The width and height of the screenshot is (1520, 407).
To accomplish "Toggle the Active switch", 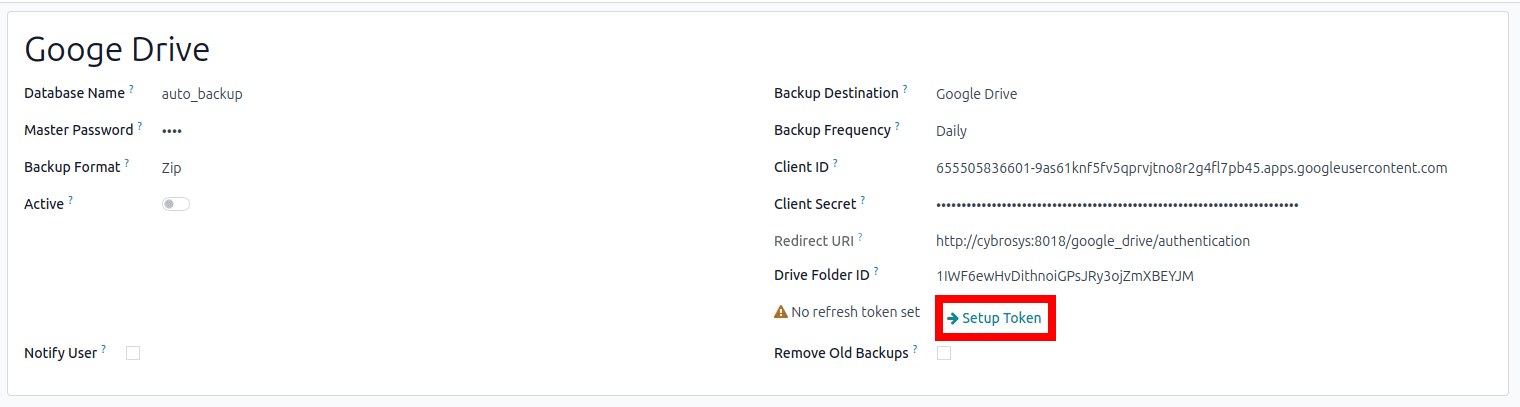I will tap(176, 204).
